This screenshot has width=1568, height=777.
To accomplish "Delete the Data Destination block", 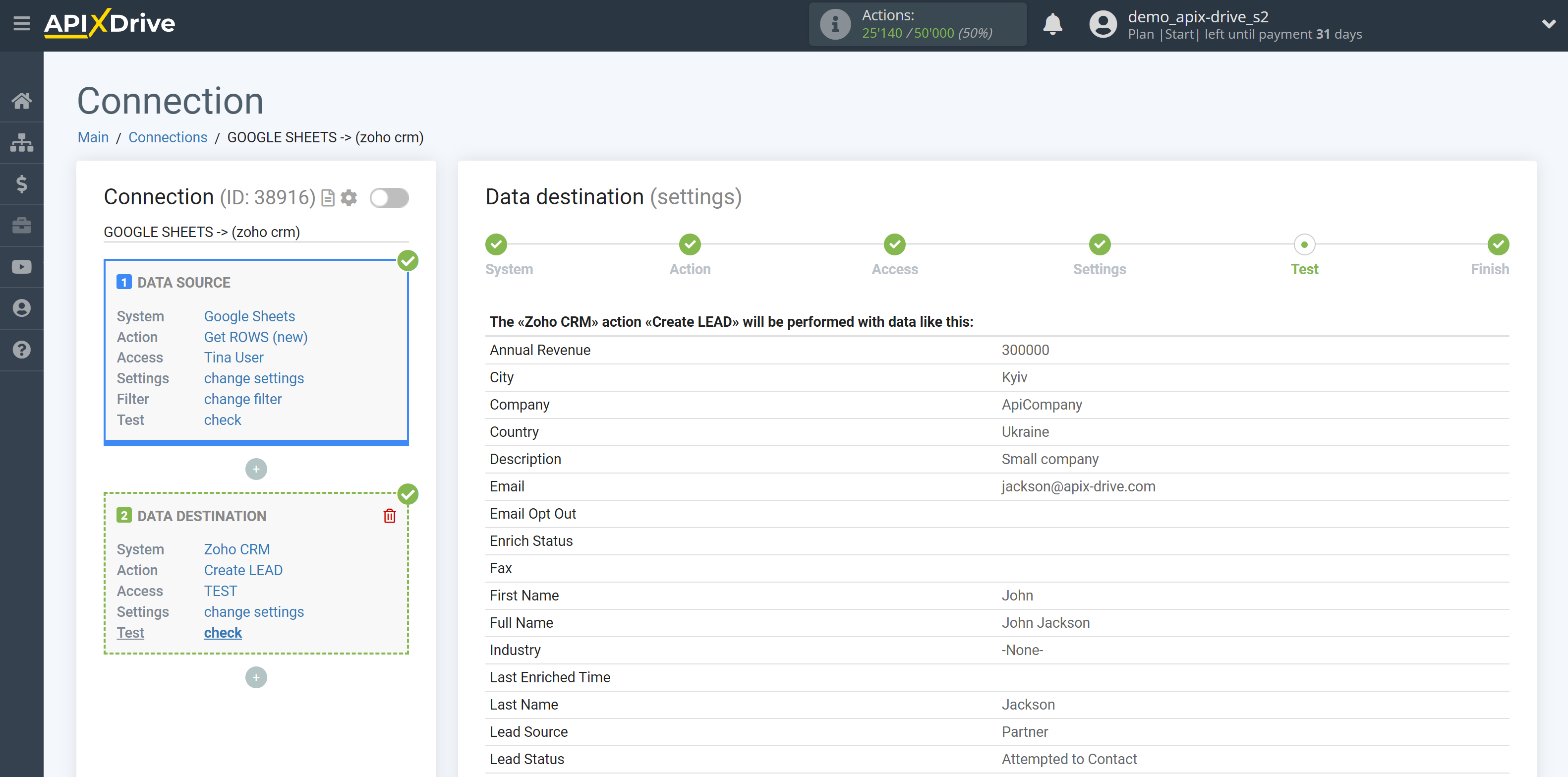I will [x=390, y=516].
